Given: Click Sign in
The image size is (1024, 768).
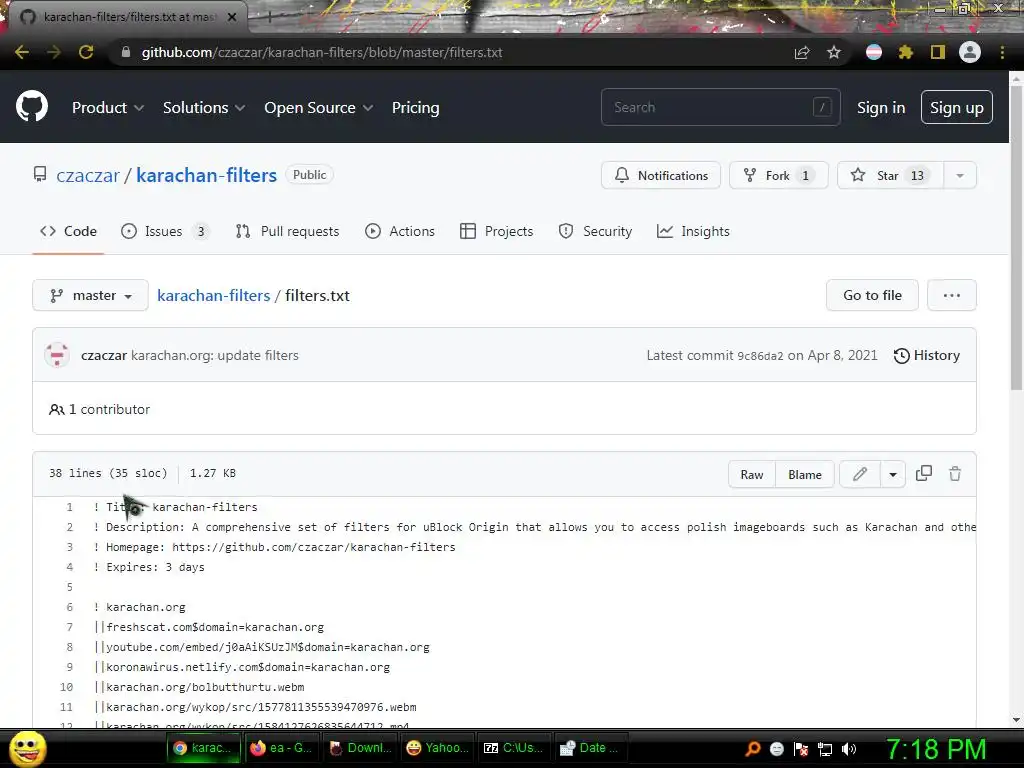Looking at the screenshot, I should pos(881,108).
